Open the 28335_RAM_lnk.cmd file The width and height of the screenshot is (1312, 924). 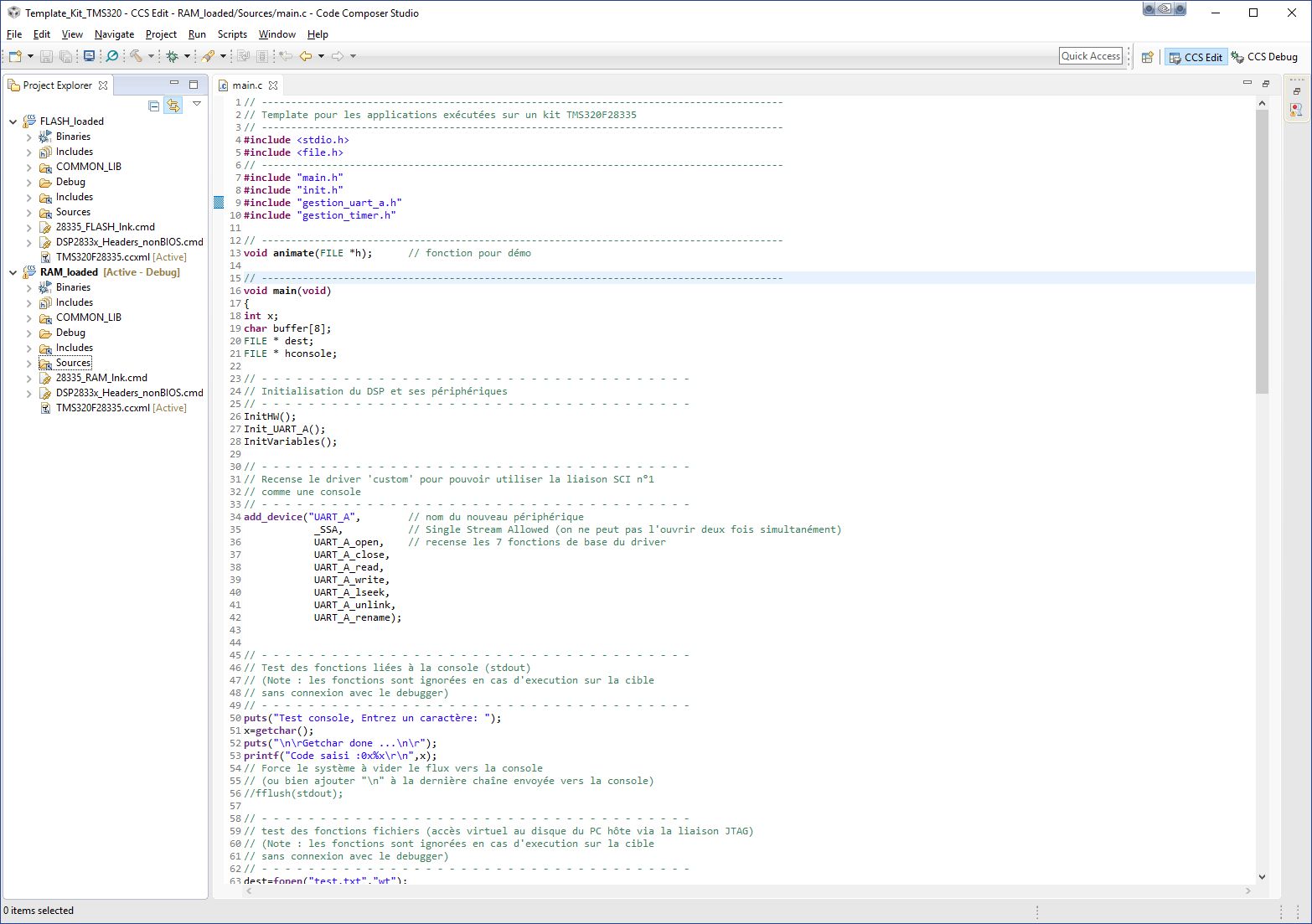pyautogui.click(x=101, y=378)
